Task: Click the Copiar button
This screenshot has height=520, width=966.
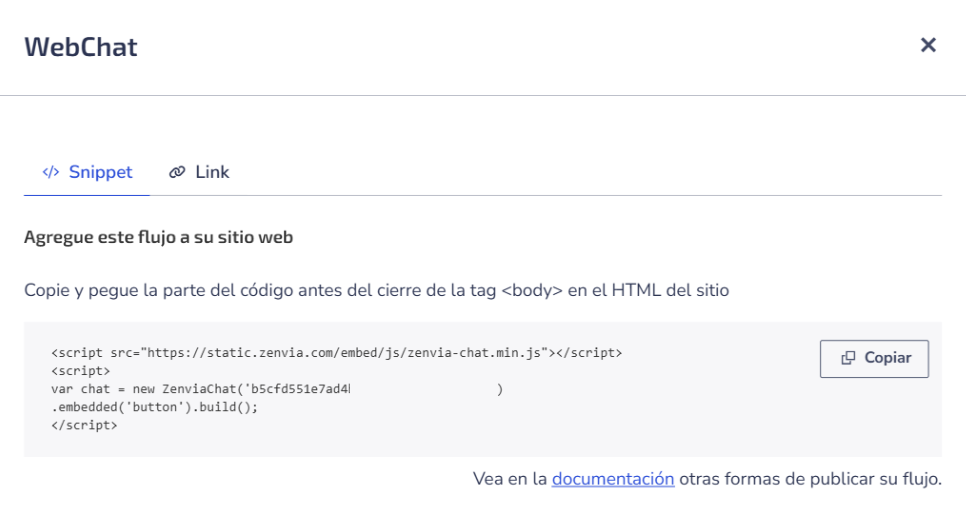Action: click(874, 359)
